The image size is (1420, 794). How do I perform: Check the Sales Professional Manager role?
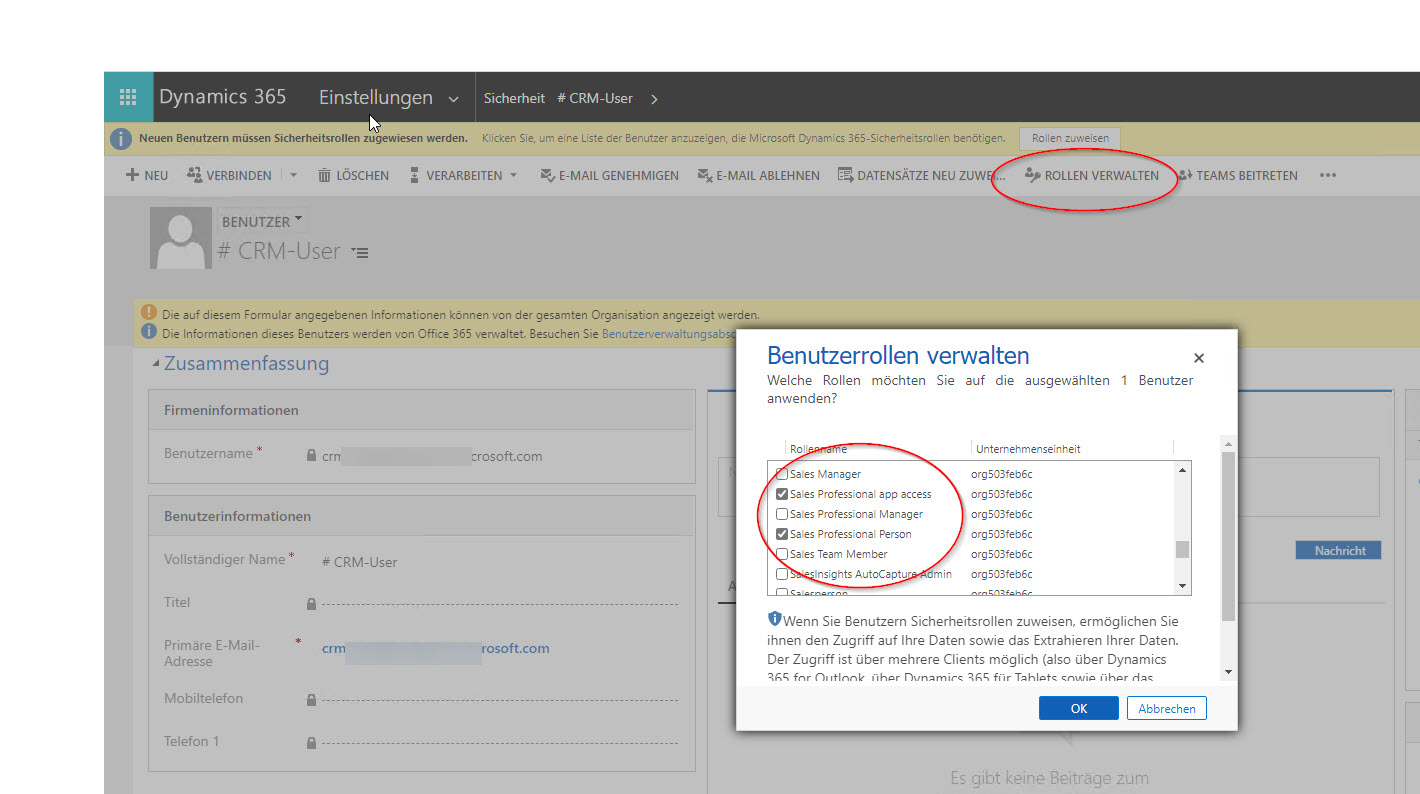[782, 514]
